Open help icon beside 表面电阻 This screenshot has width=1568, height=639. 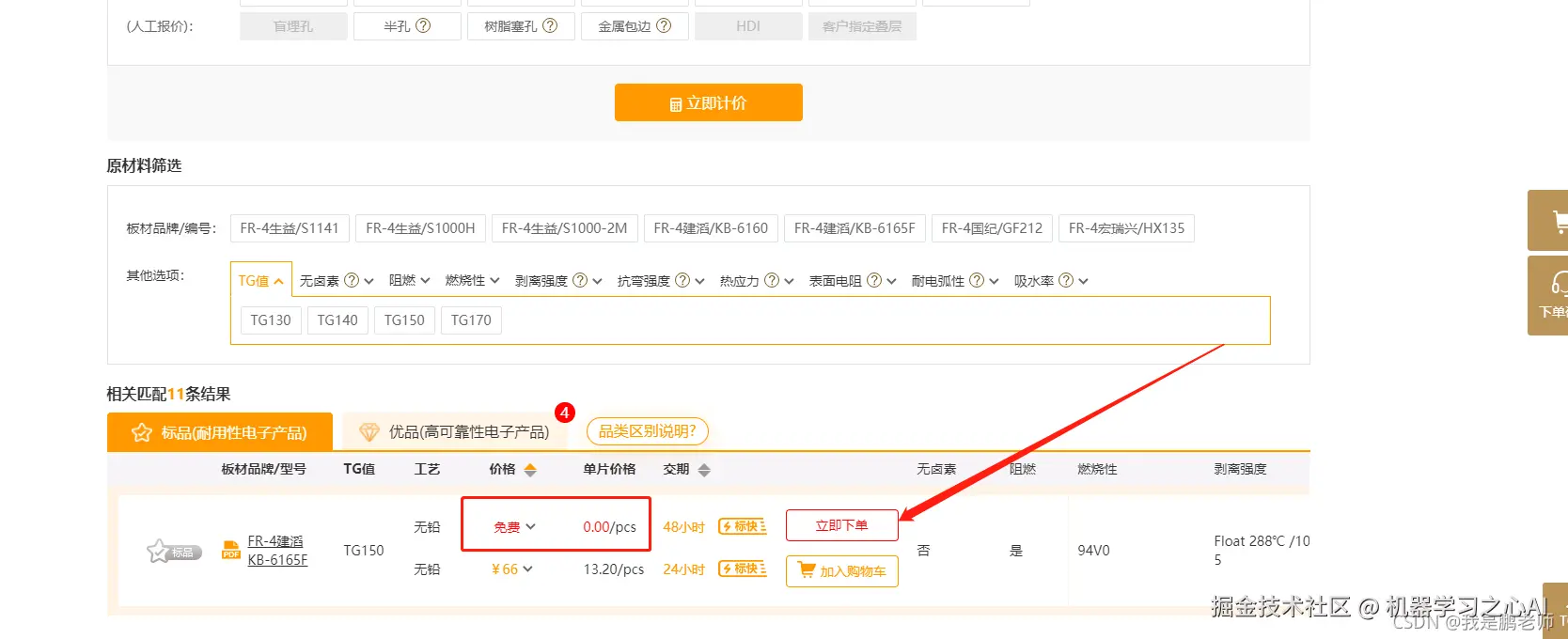tap(874, 280)
